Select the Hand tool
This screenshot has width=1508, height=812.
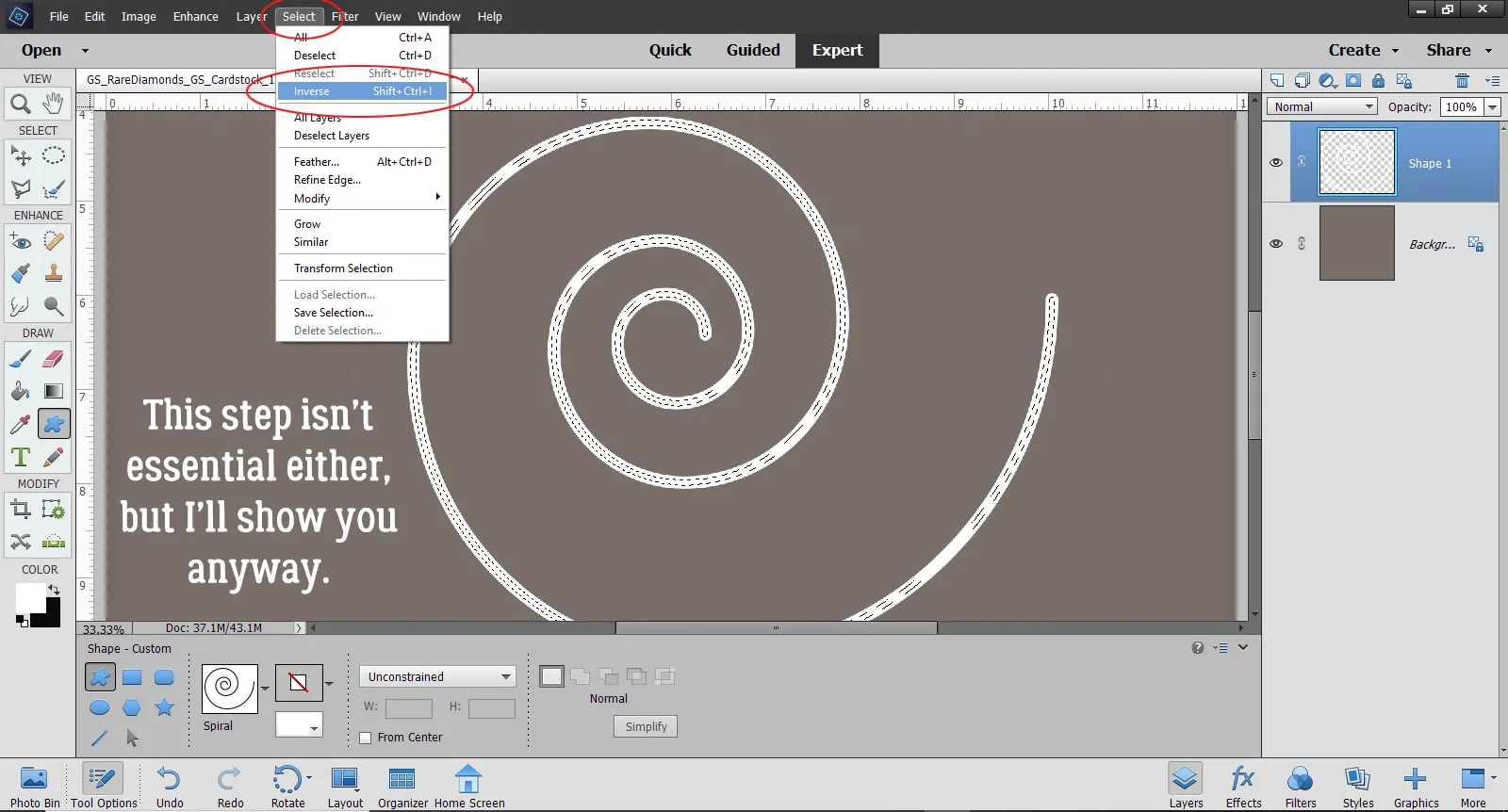click(54, 103)
